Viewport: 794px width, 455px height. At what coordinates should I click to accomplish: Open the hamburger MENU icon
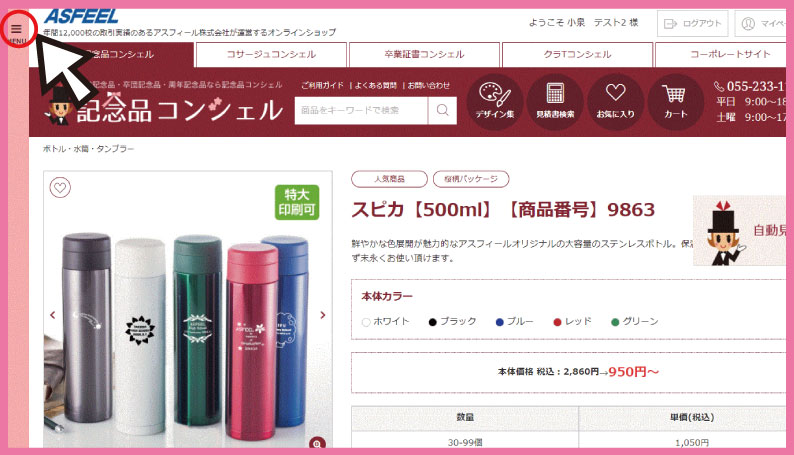click(16, 29)
